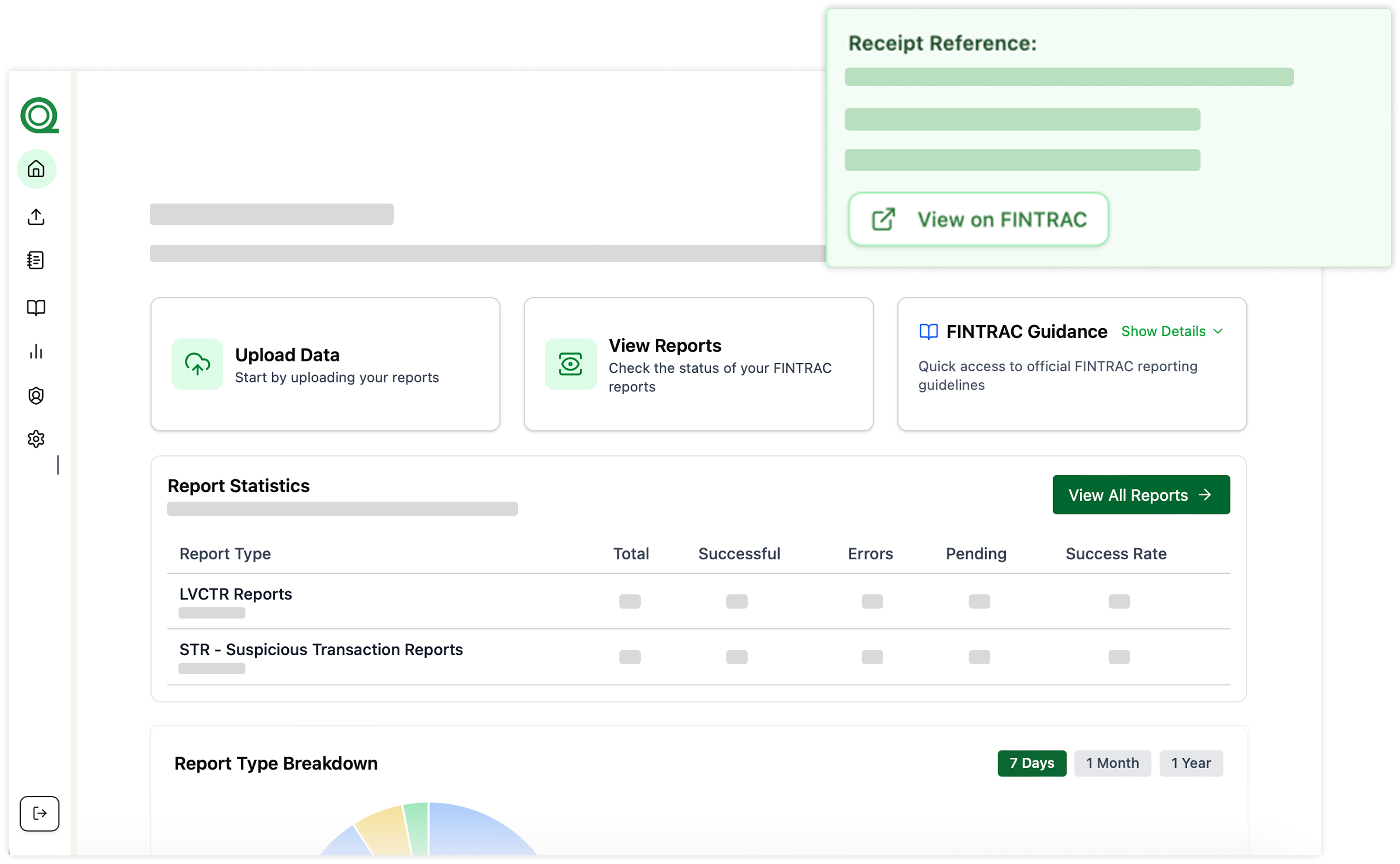Click the arrow icon in View All Reports

tap(1205, 495)
